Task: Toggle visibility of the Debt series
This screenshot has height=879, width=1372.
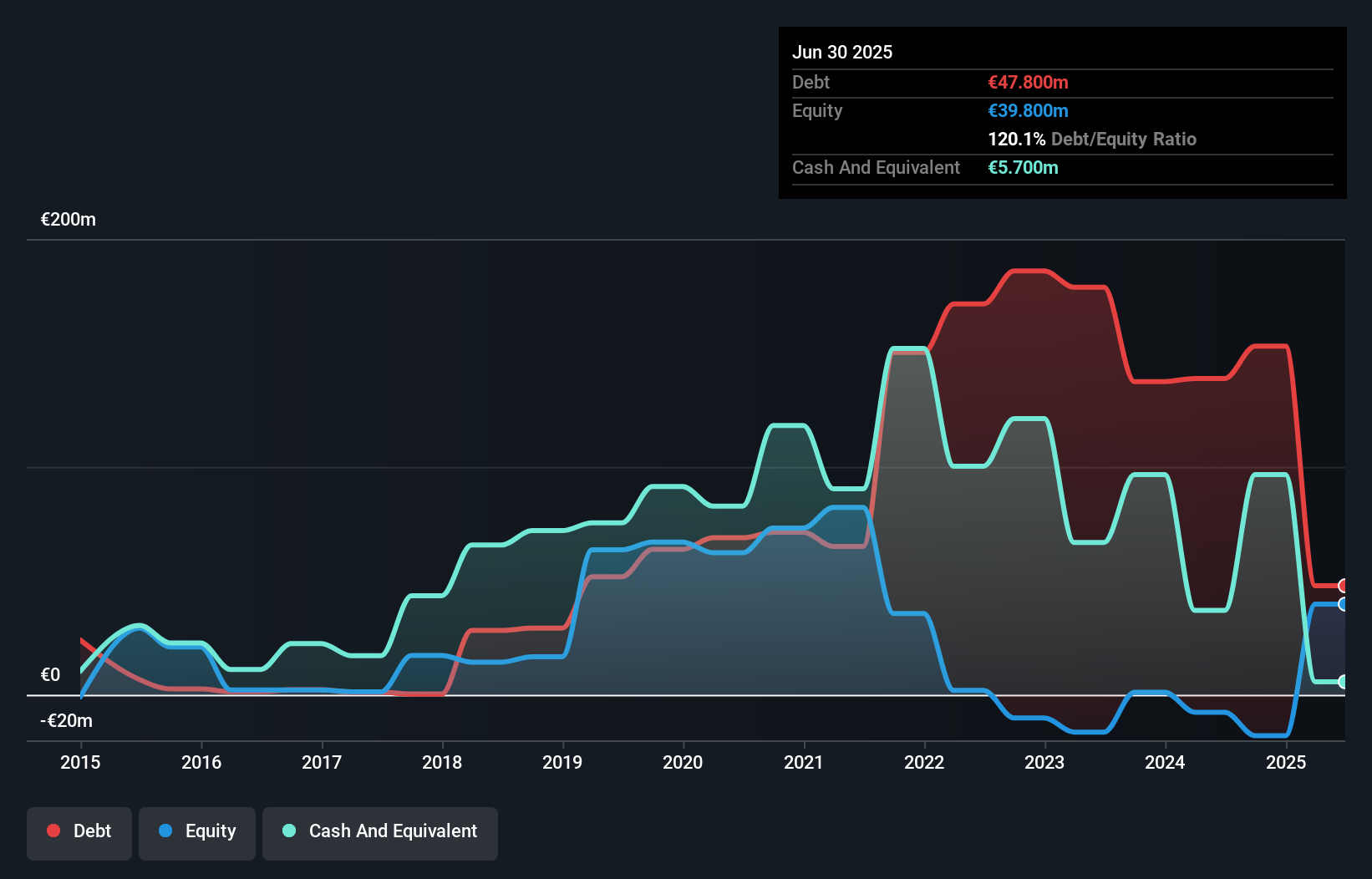Action: click(x=79, y=831)
